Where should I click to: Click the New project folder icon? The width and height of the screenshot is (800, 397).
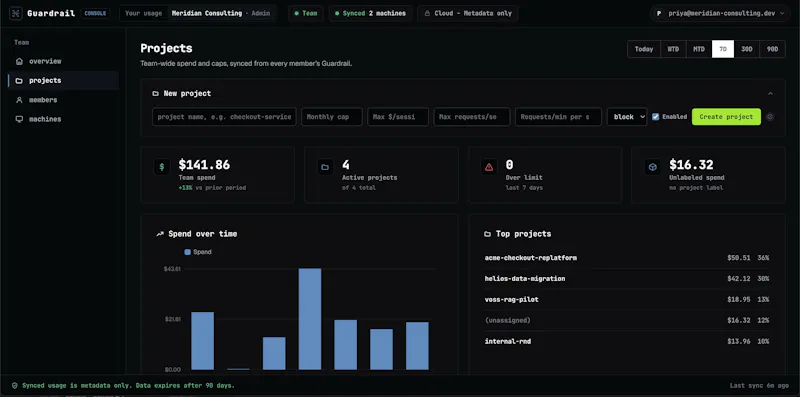[x=156, y=94]
